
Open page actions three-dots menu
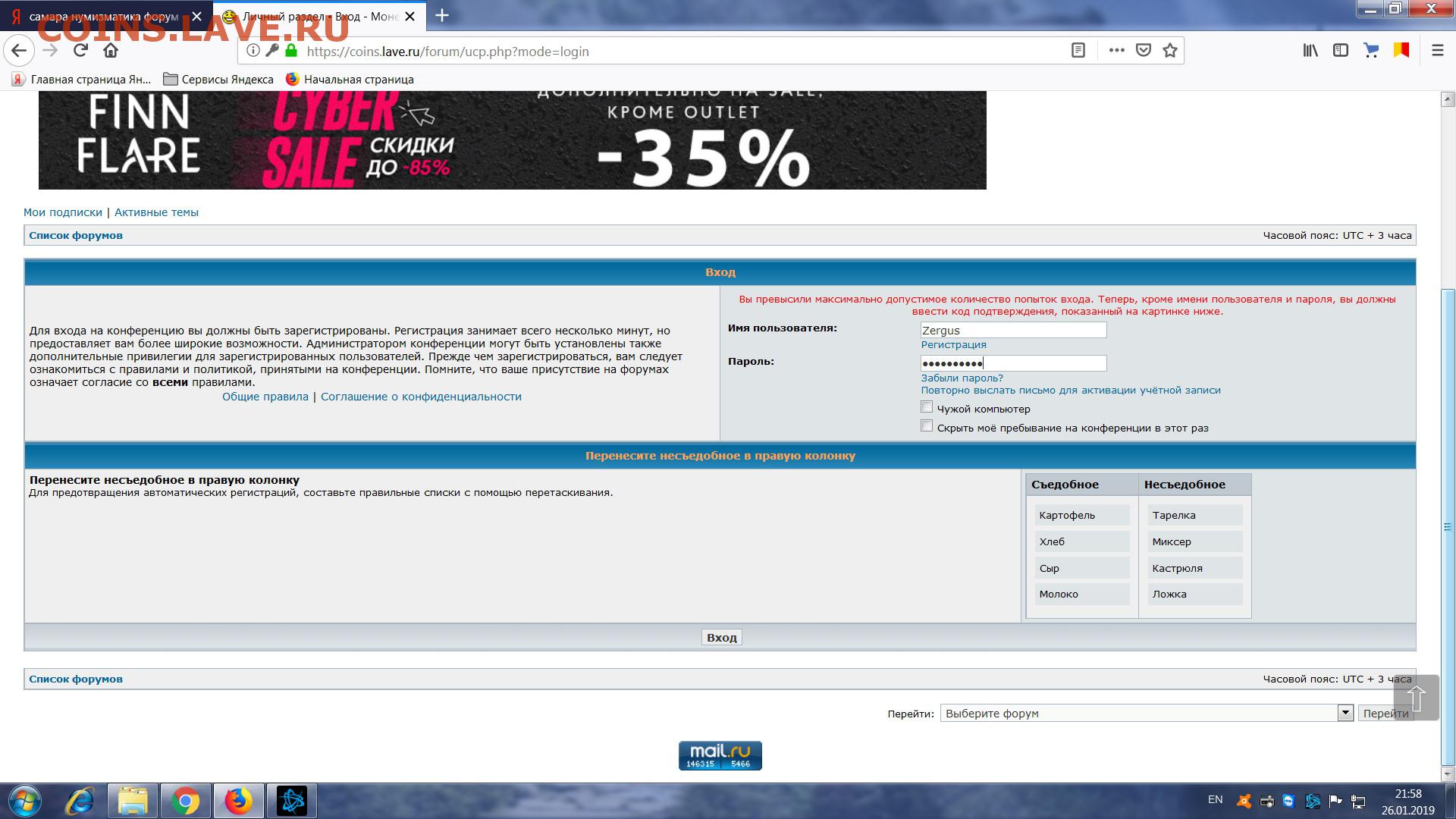tap(1116, 51)
